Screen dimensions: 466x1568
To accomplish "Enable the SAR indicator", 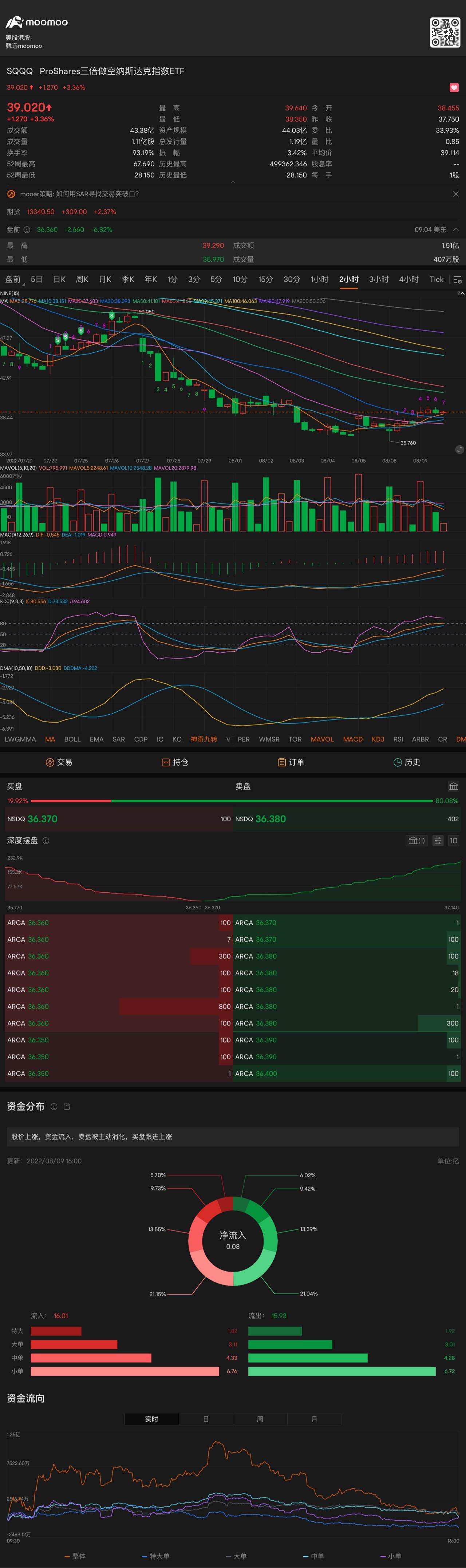I will [119, 739].
